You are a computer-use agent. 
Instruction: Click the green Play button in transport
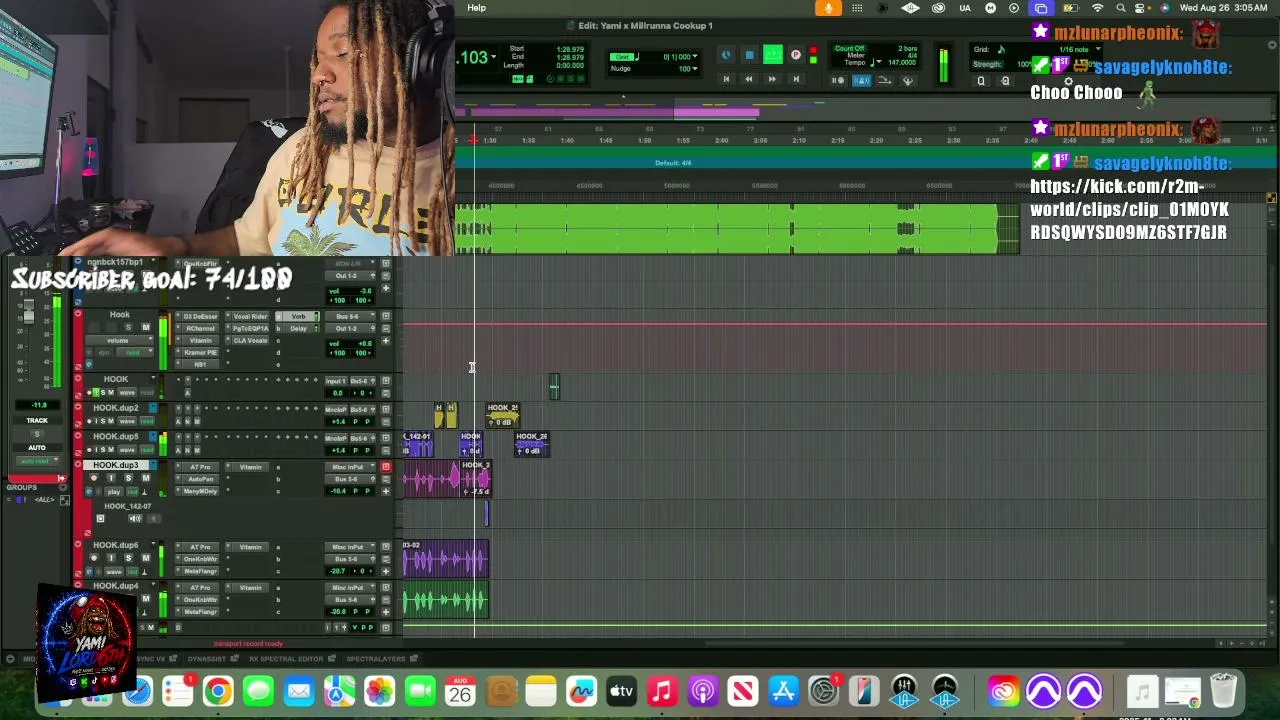773,55
